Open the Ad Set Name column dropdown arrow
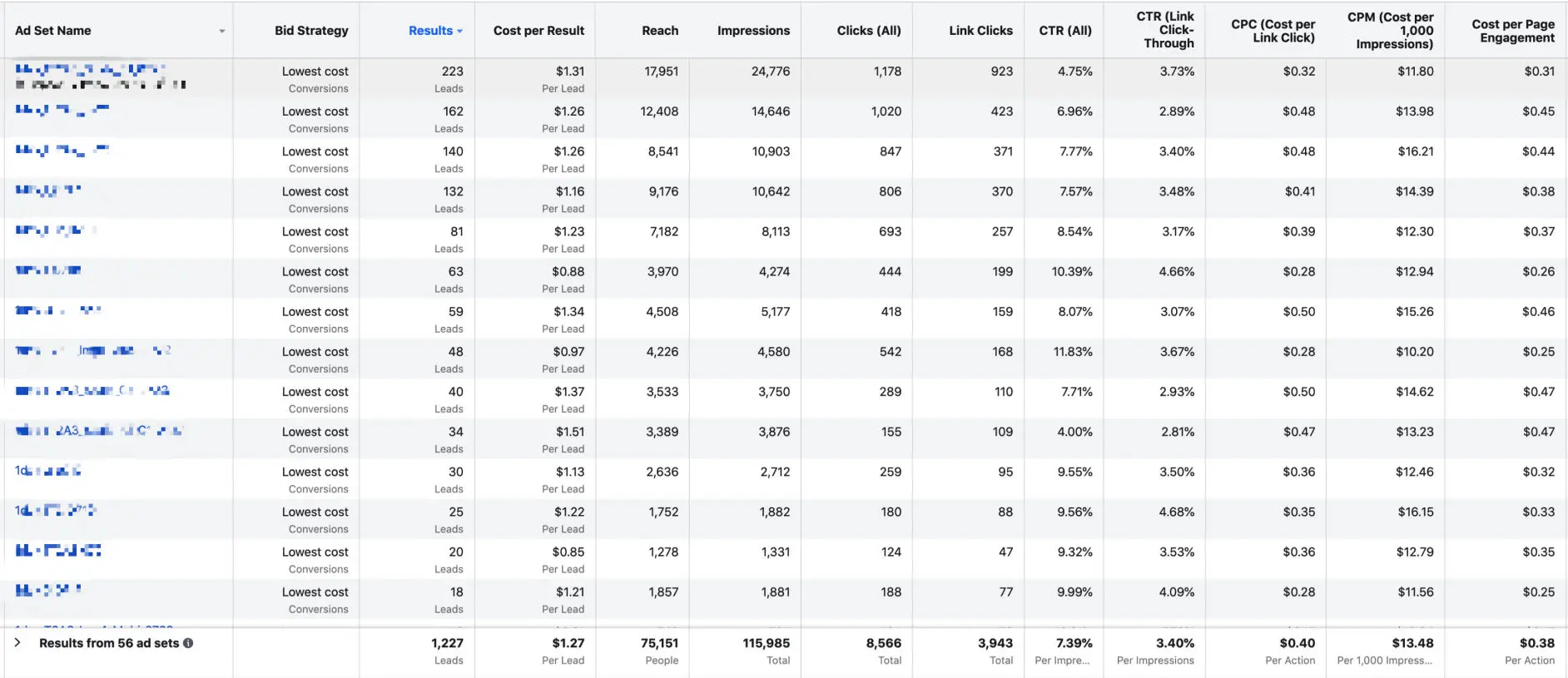The height and width of the screenshot is (678, 1568). pos(222,32)
